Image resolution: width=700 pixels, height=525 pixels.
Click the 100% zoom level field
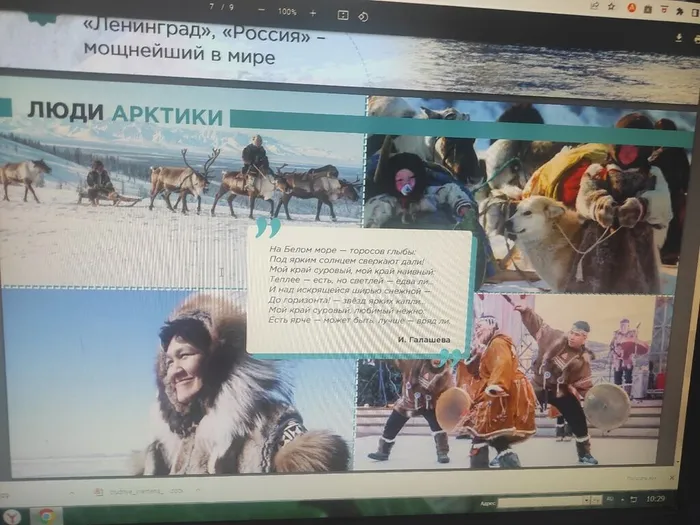[287, 12]
